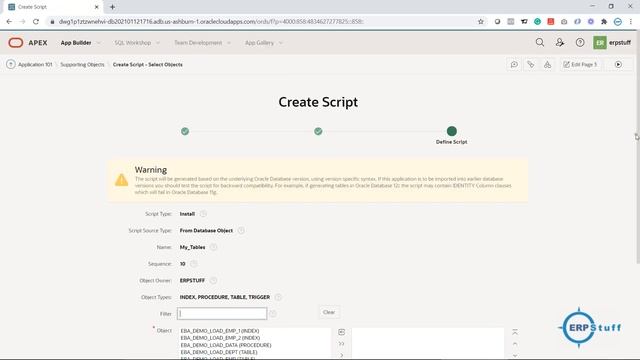This screenshot has height=360, width=640.
Task: Open the APEX search icon
Action: pyautogui.click(x=540, y=42)
